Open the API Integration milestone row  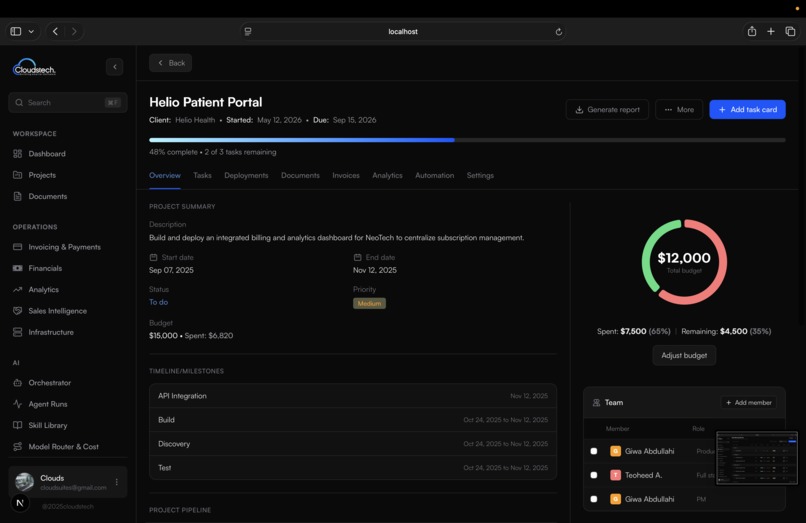point(353,396)
